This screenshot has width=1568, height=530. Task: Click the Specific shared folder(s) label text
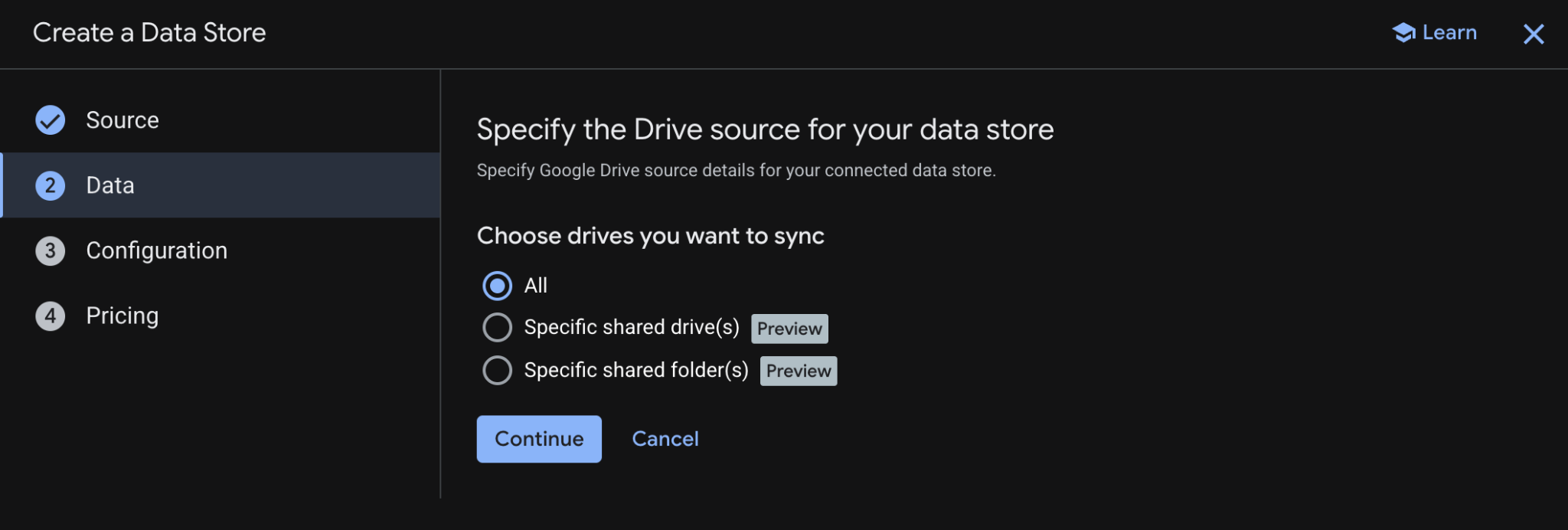coord(636,371)
